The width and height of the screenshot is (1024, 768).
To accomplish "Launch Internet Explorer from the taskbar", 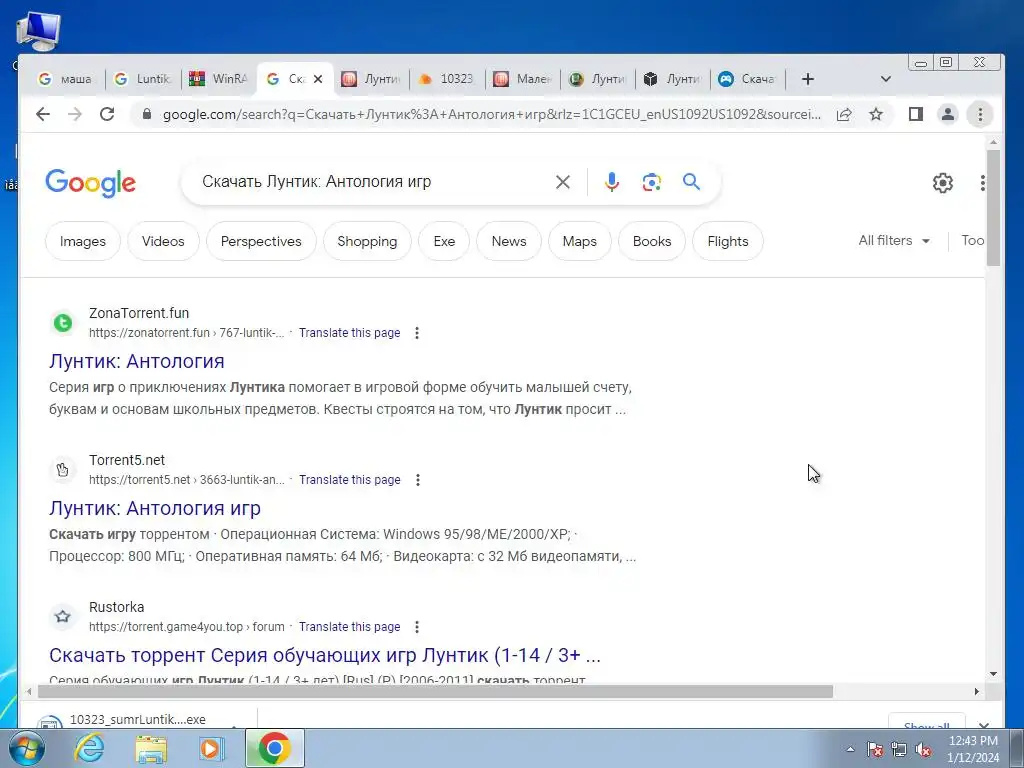I will click(x=89, y=748).
